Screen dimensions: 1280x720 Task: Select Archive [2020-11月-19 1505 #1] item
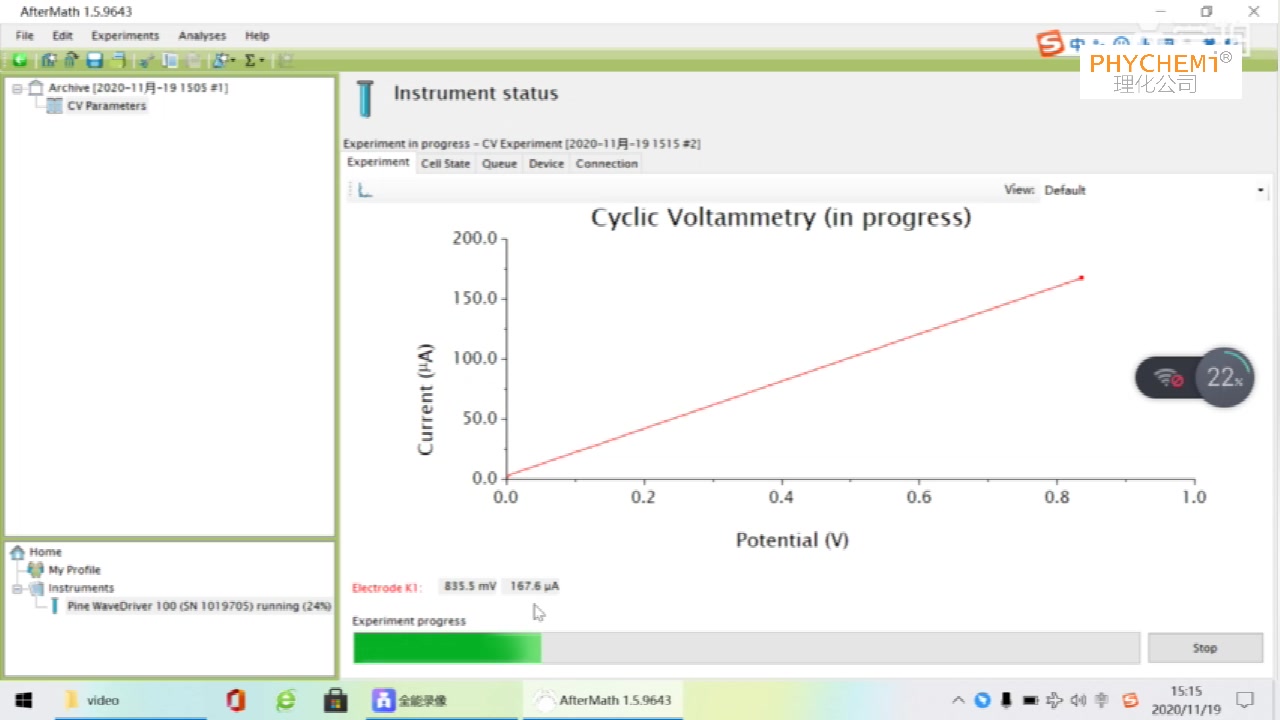point(138,88)
